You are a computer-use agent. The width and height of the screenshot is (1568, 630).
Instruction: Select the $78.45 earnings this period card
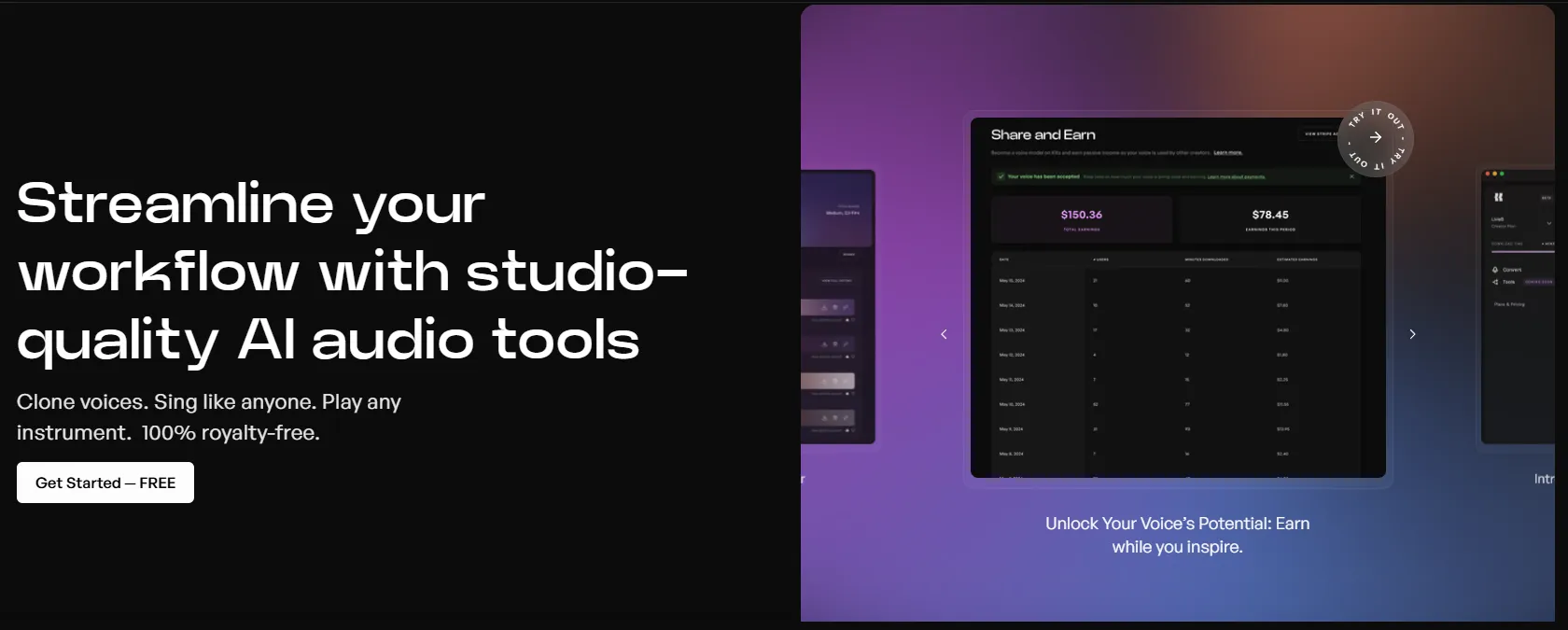1270,219
